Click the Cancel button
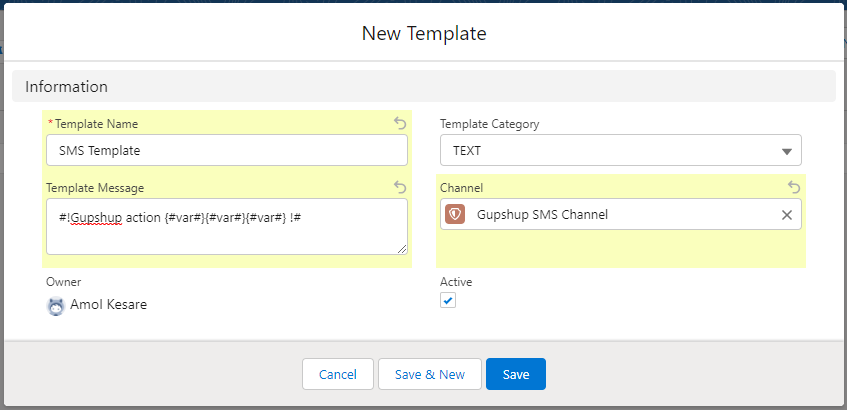Viewport: 847px width, 410px height. click(x=338, y=374)
